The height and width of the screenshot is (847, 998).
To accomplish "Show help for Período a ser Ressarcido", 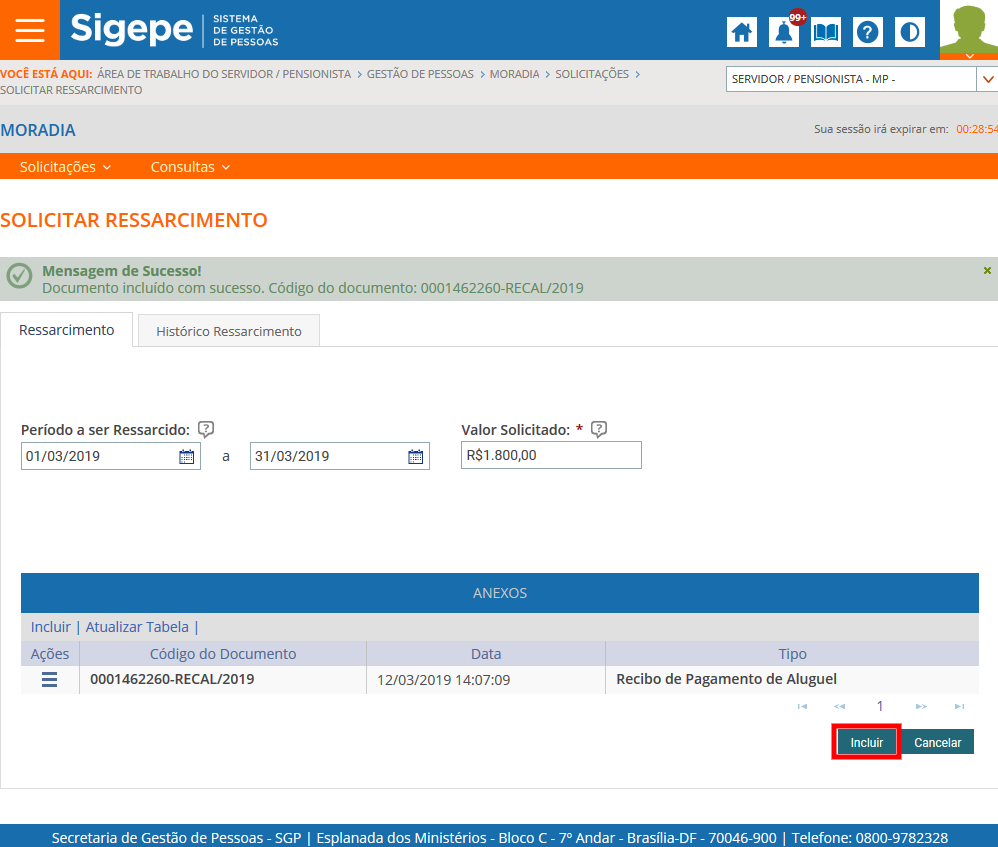I will click(206, 430).
